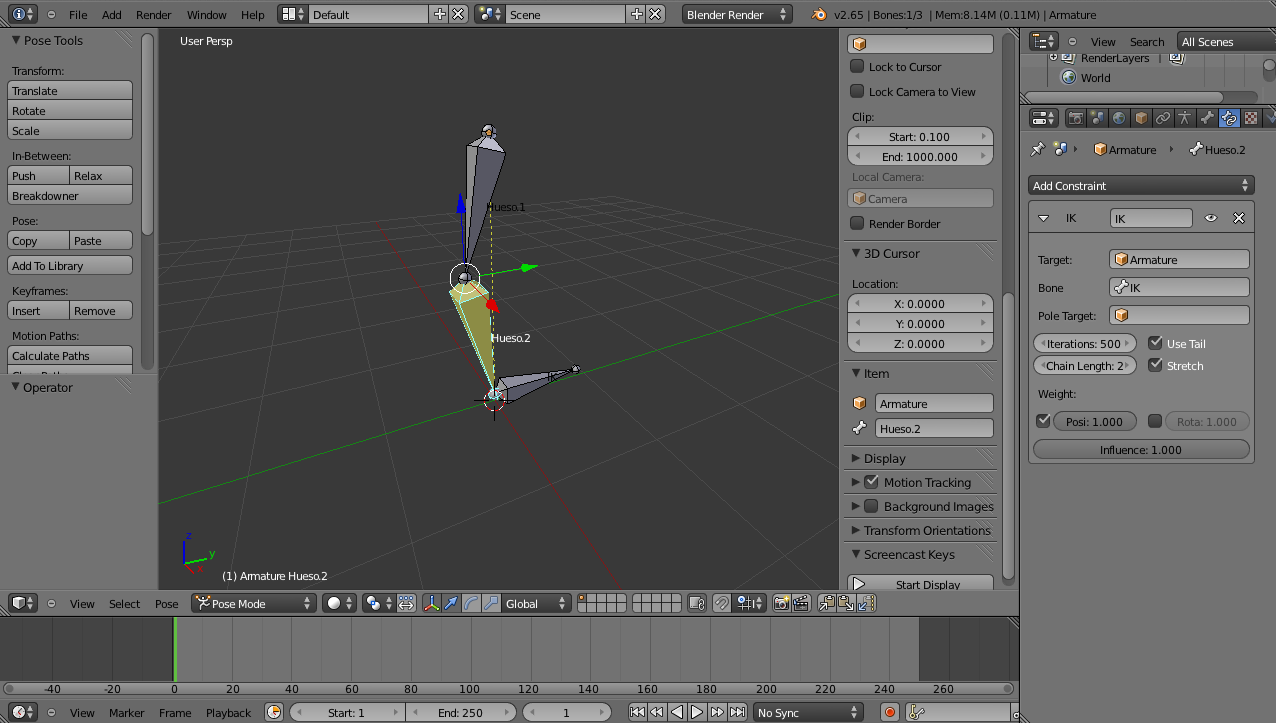Viewport: 1276px width, 723px height.
Task: Open the Pose menu in 3D view header
Action: 166,603
